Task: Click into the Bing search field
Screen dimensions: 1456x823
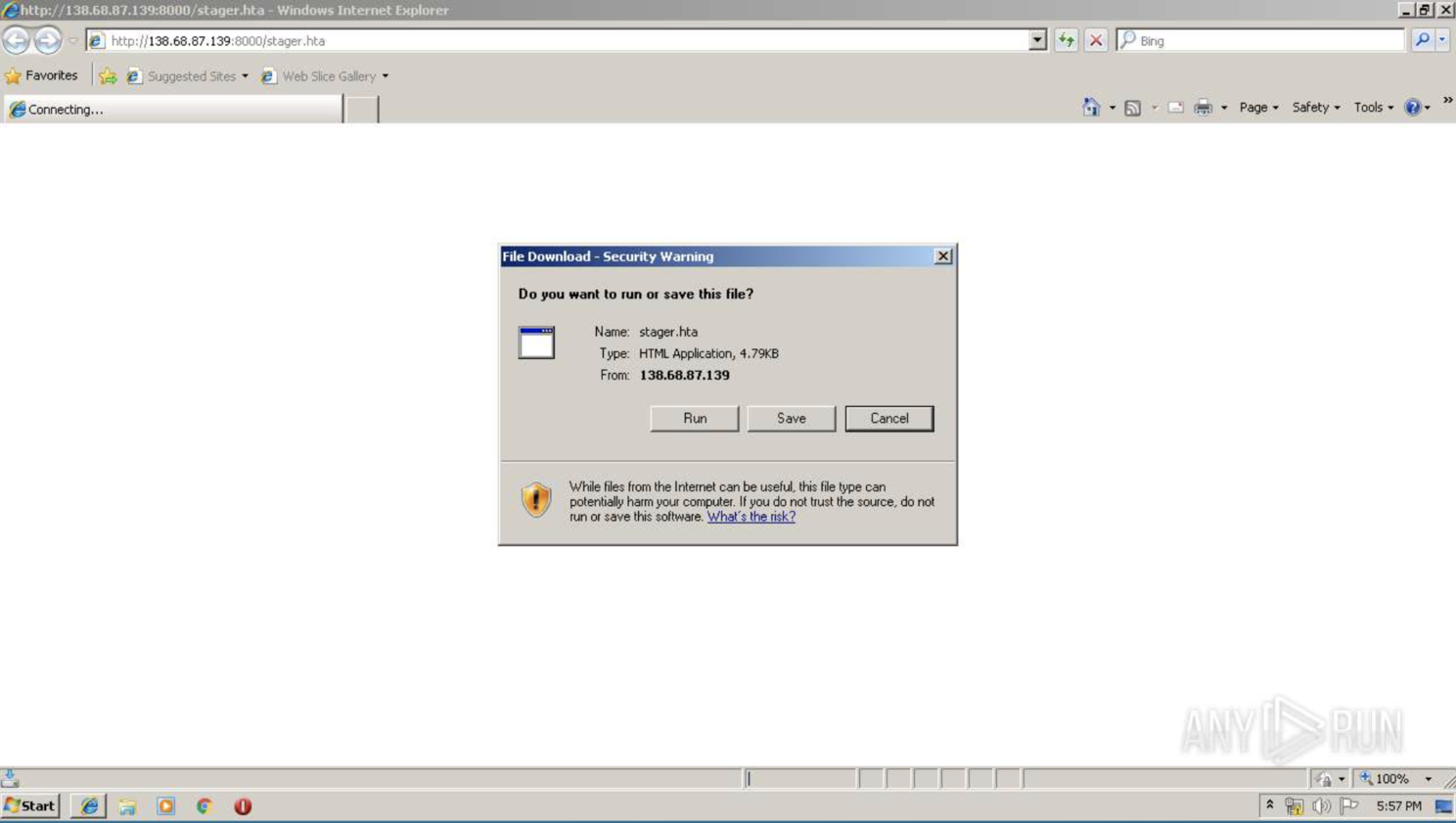Action: (x=1267, y=40)
